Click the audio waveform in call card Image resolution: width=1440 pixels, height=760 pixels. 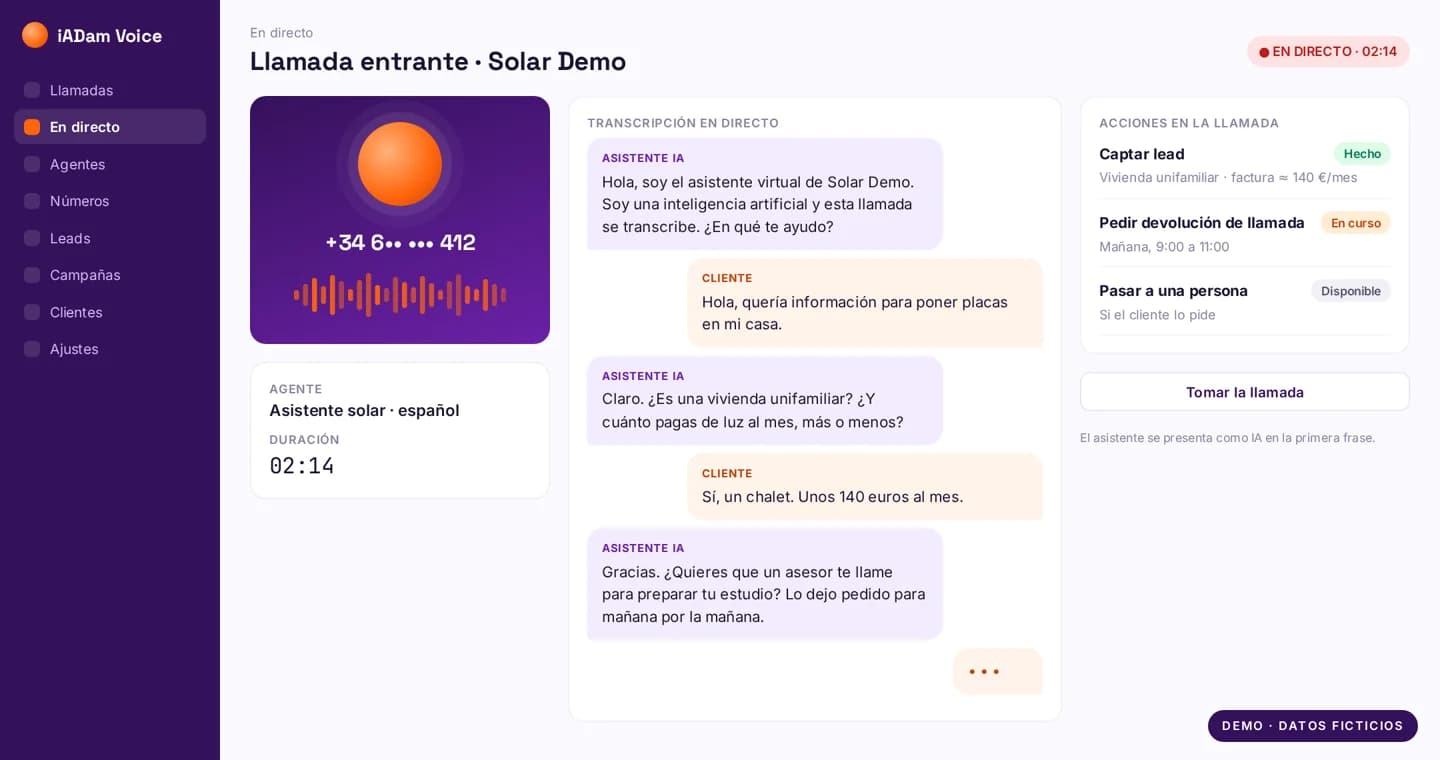[400, 295]
